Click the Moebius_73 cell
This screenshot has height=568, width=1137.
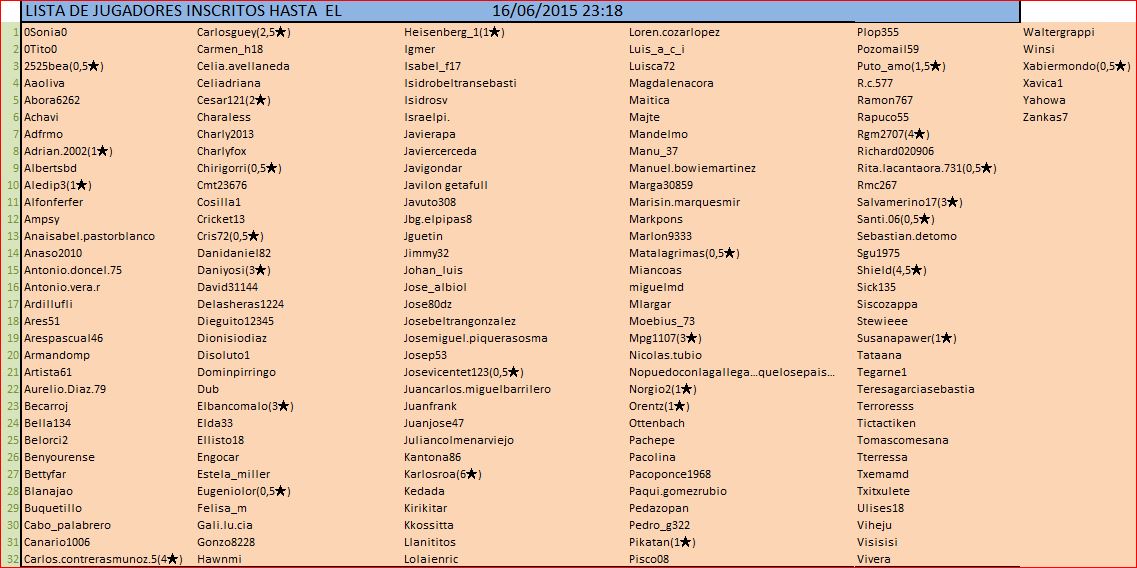[661, 321]
